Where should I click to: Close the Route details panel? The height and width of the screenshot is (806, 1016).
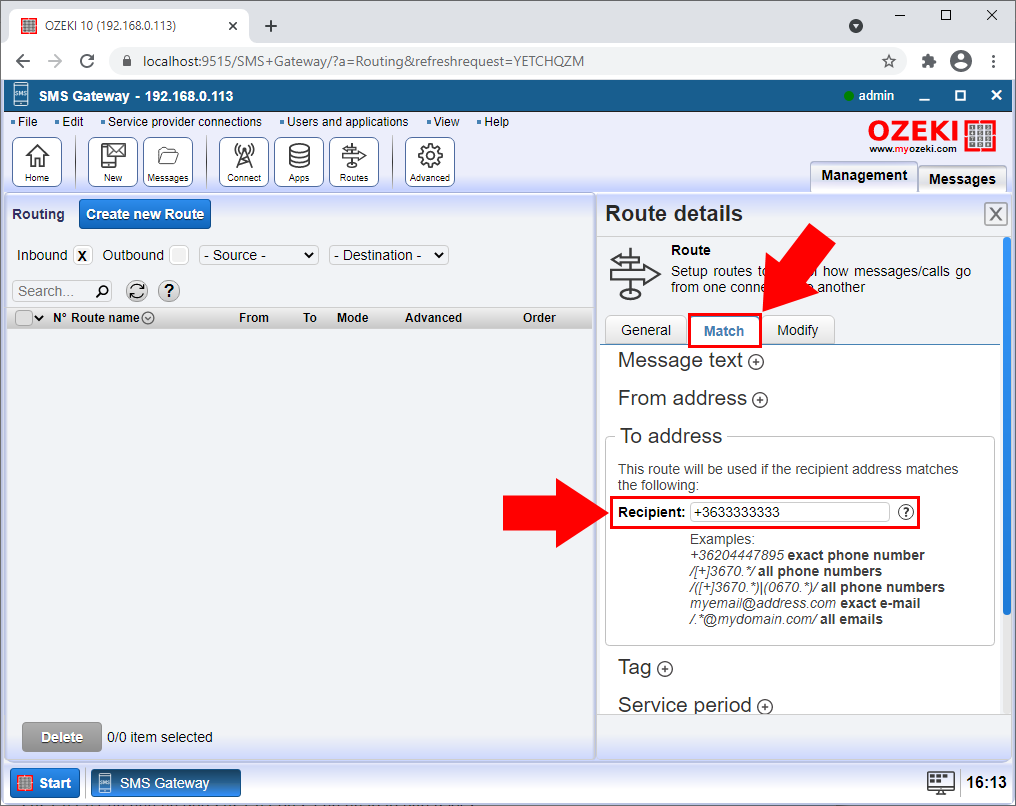click(x=996, y=214)
